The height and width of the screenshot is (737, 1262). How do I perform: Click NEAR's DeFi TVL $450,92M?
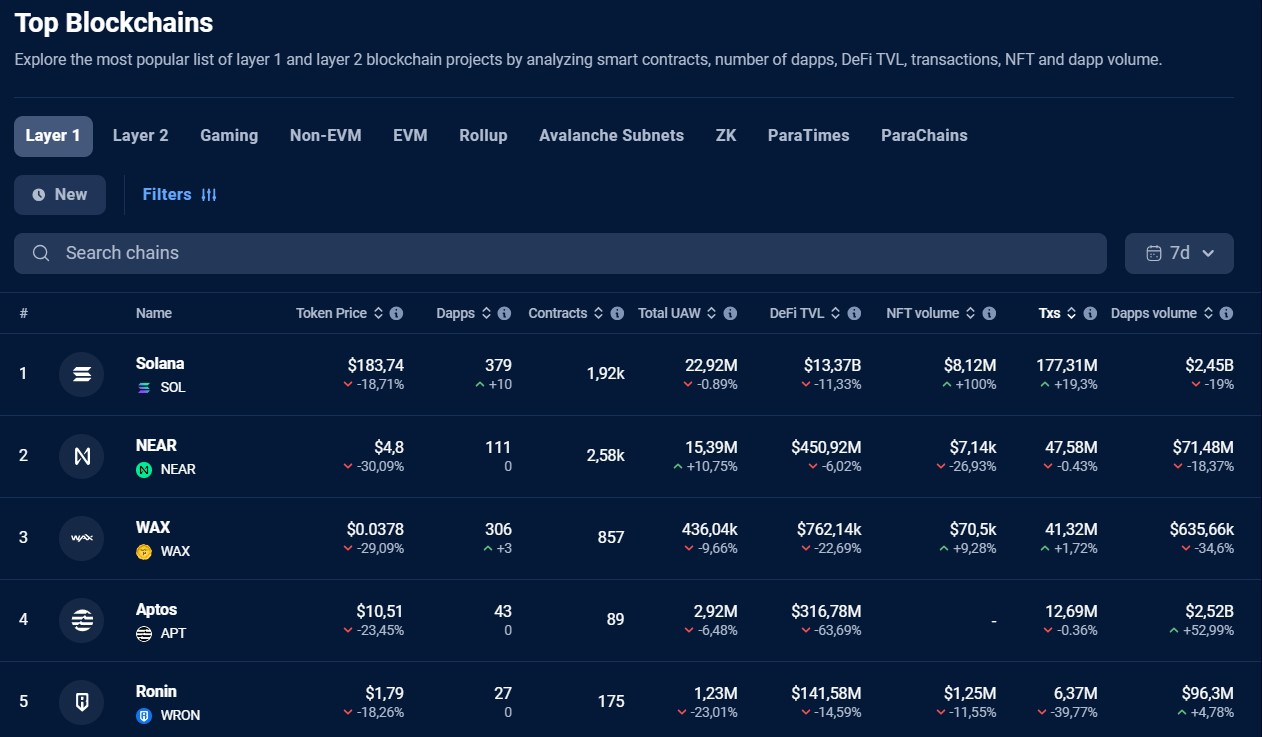pos(826,448)
